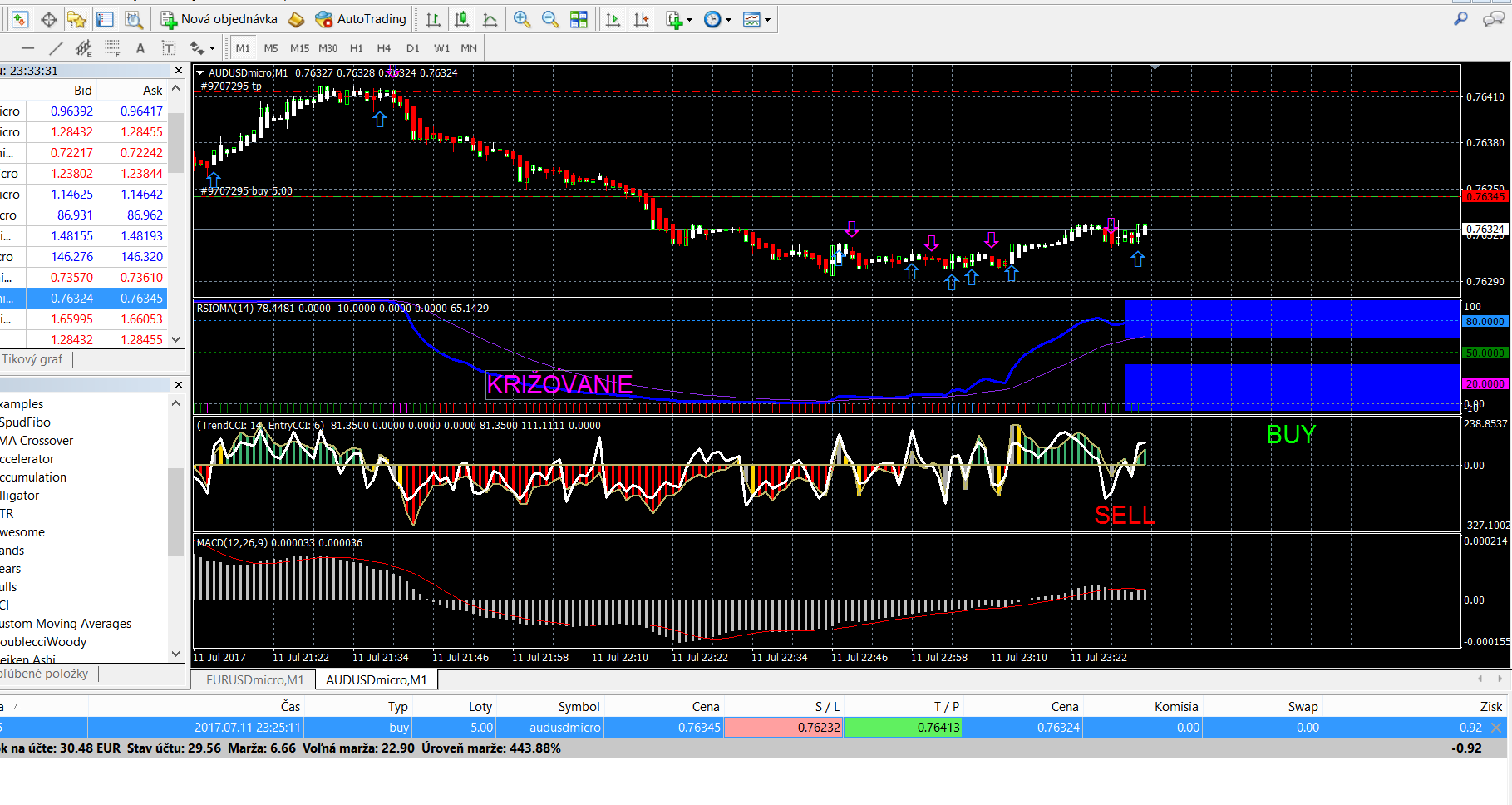The width and height of the screenshot is (1512, 805).
Task: Select the Fibonacci retracement tool
Action: (112, 48)
